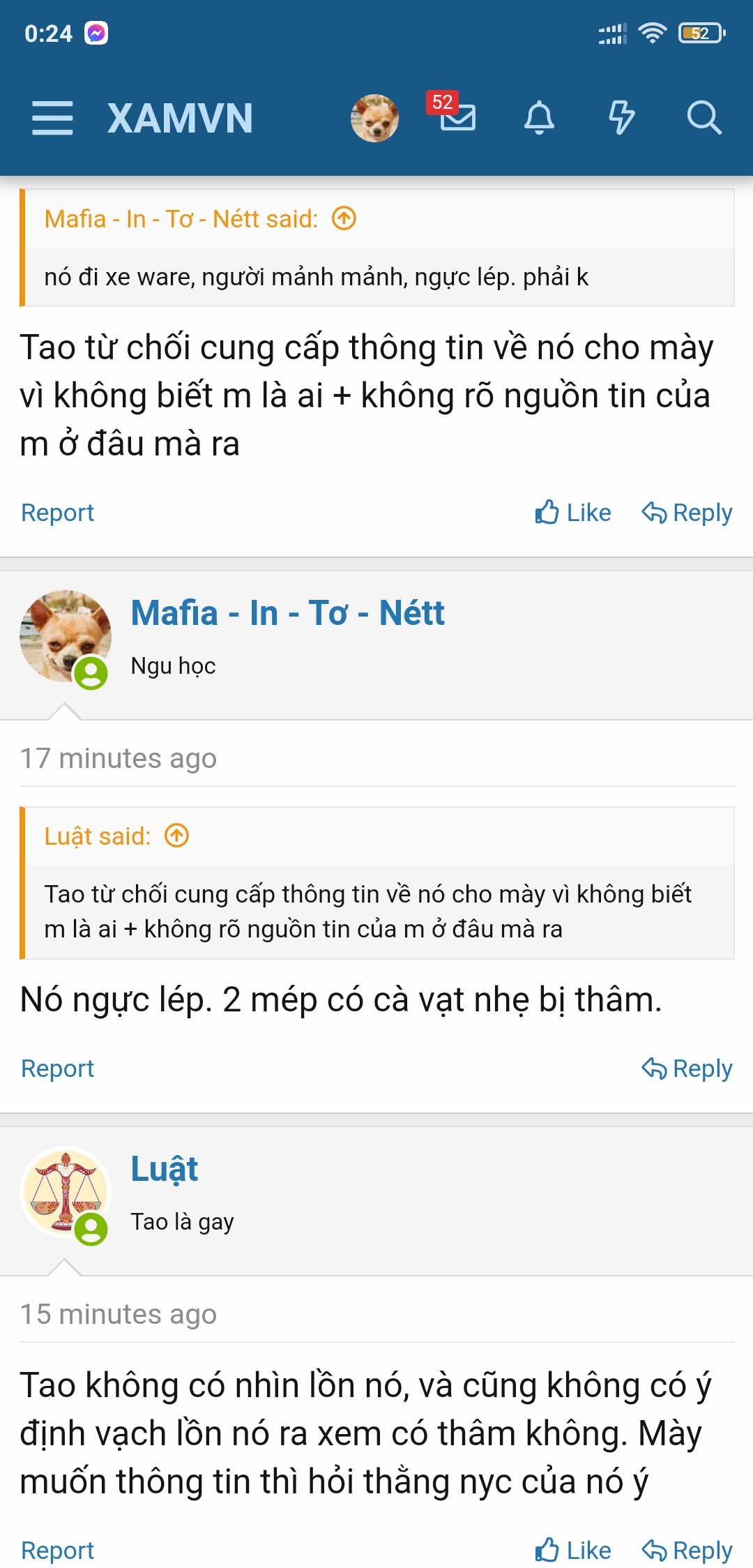View Mafia - In - Tơ - Nétt's post avatar
Image resolution: width=753 pixels, height=1568 pixels.
click(65, 636)
